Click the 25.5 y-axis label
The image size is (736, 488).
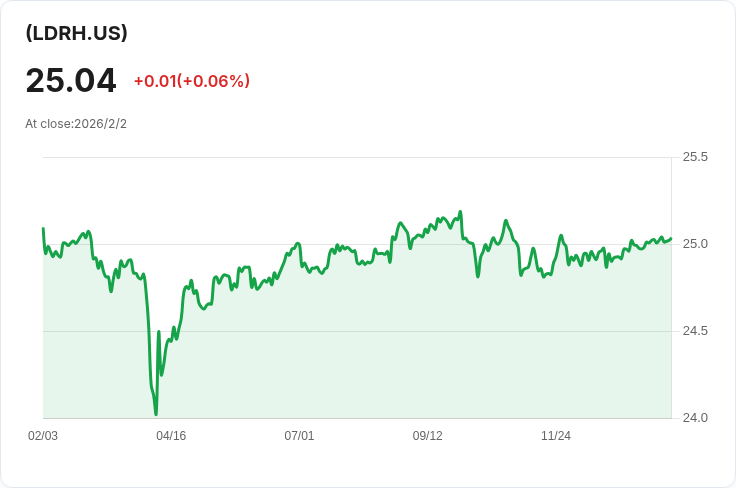pyautogui.click(x=695, y=157)
